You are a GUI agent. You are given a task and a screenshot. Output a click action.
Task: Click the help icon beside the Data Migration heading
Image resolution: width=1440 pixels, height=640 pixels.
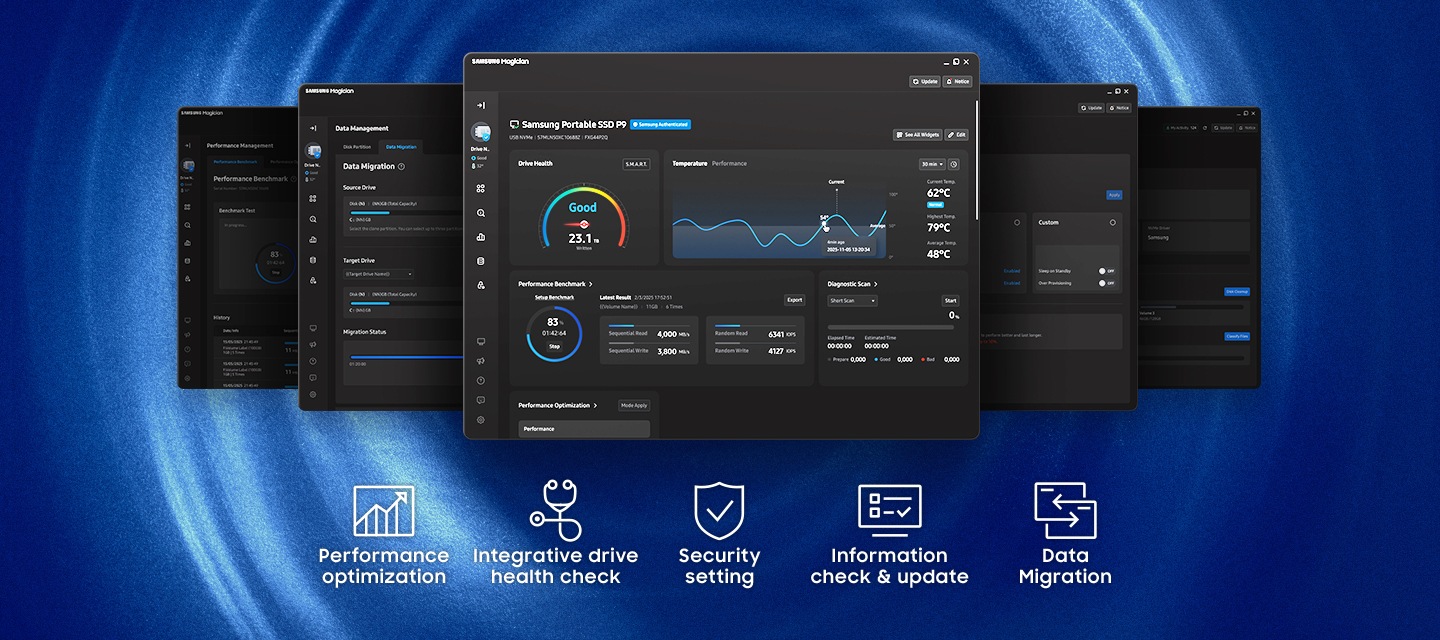[401, 167]
